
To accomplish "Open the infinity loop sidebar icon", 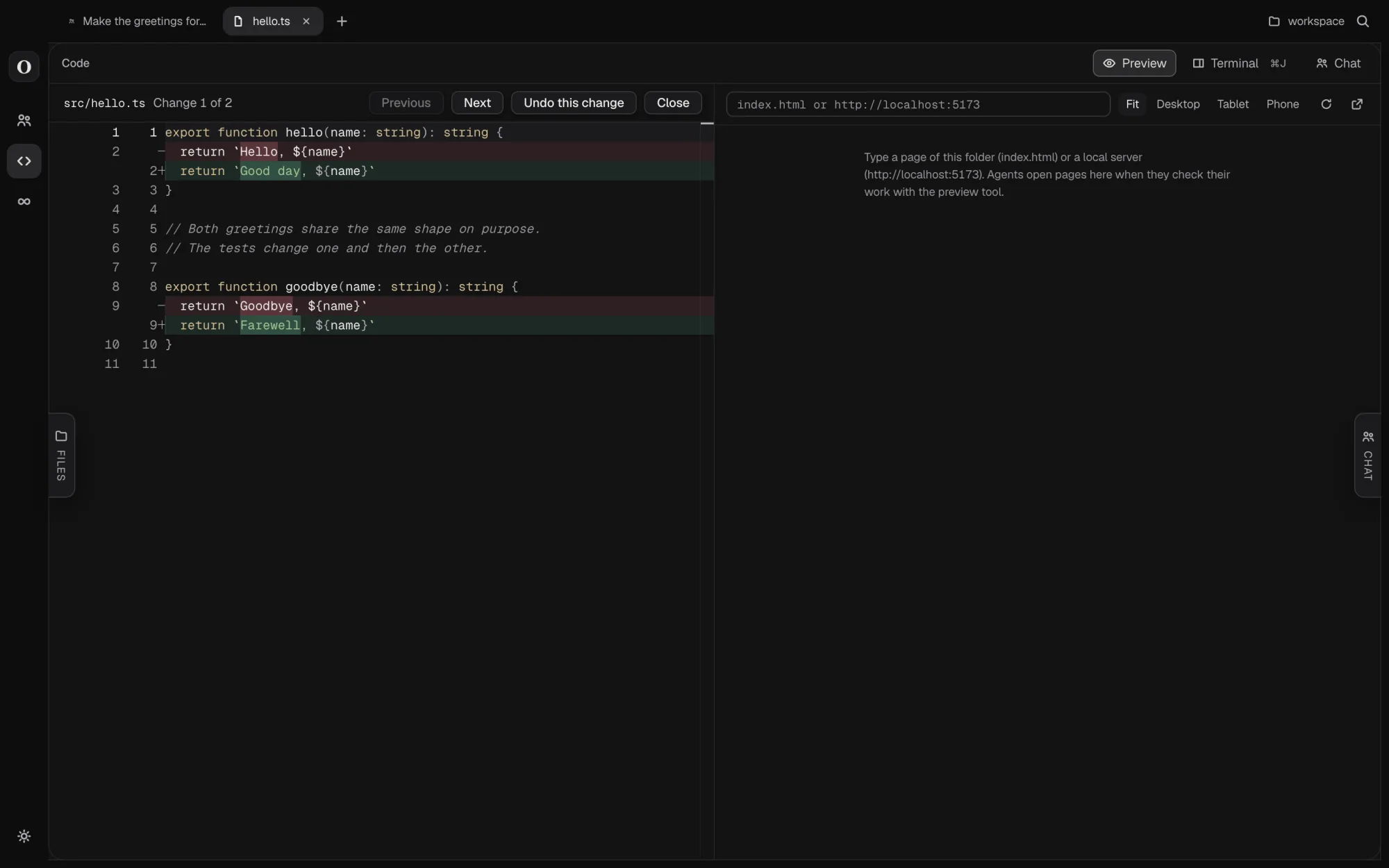I will [x=24, y=201].
